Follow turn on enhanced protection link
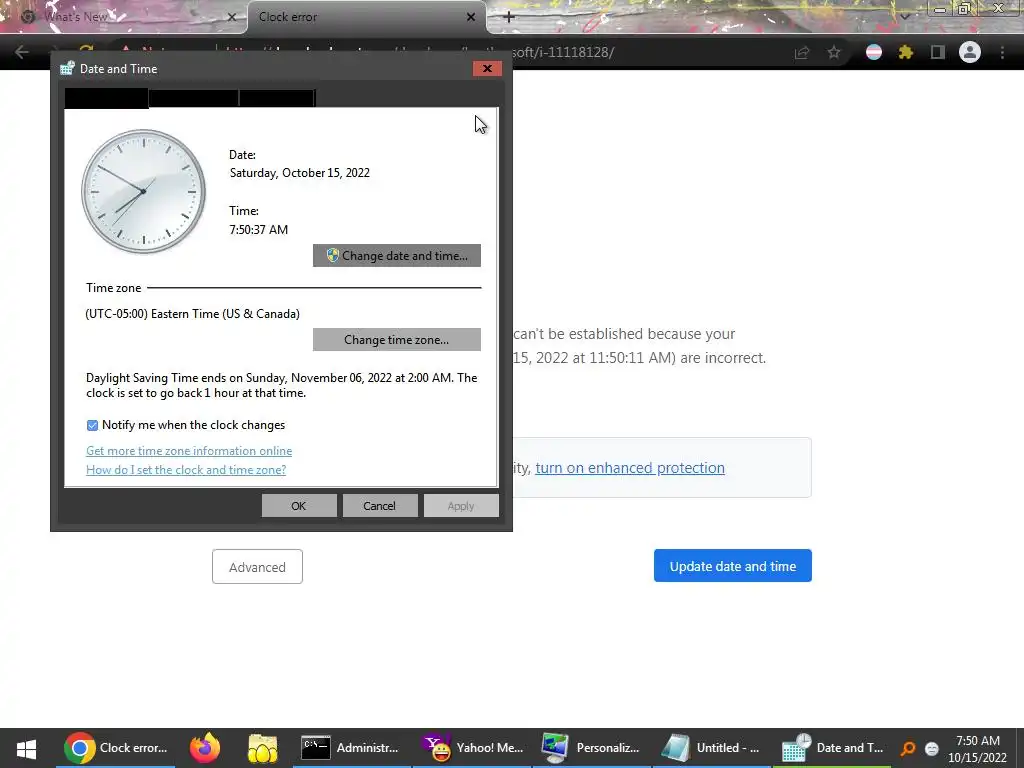This screenshot has width=1024, height=768. coord(630,468)
